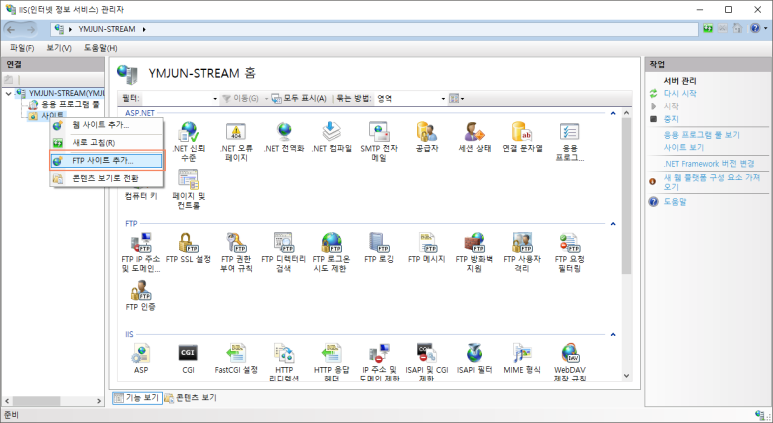Open FTP 방화벽 지원 feature

click(474, 252)
